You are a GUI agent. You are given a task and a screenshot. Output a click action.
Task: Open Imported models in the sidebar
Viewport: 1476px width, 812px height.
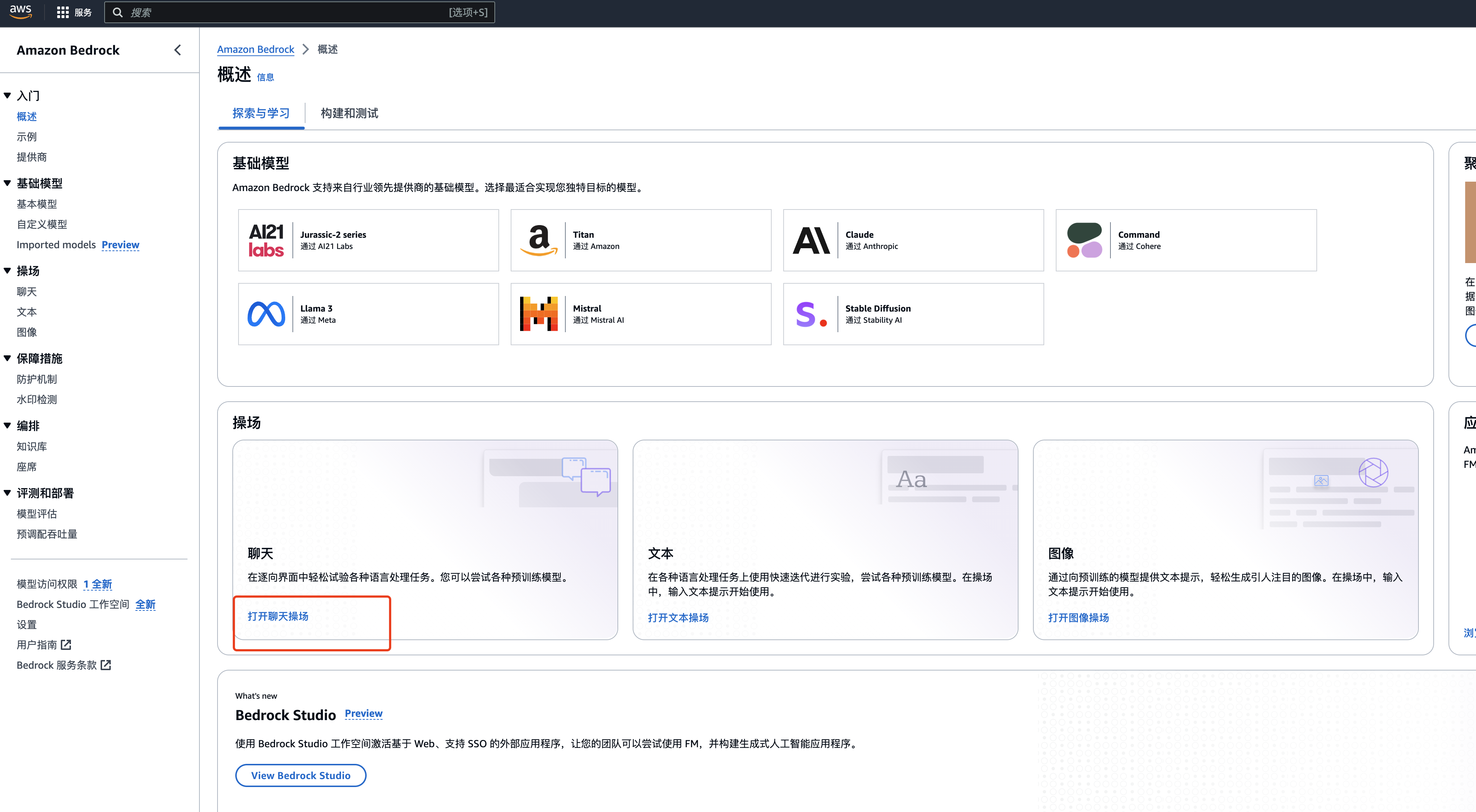point(56,245)
